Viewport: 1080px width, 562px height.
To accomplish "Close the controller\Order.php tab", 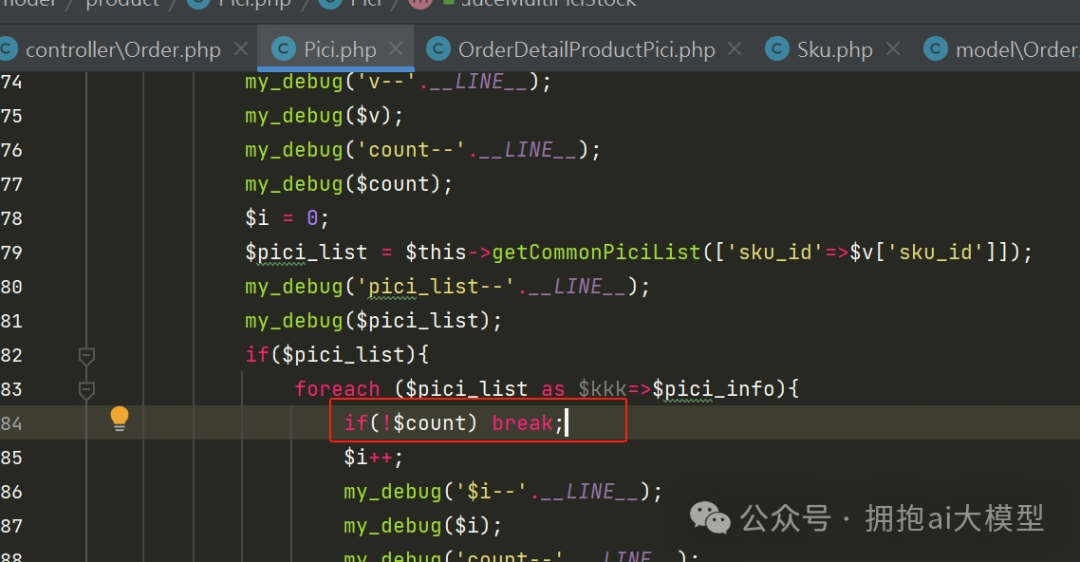I will [x=240, y=49].
